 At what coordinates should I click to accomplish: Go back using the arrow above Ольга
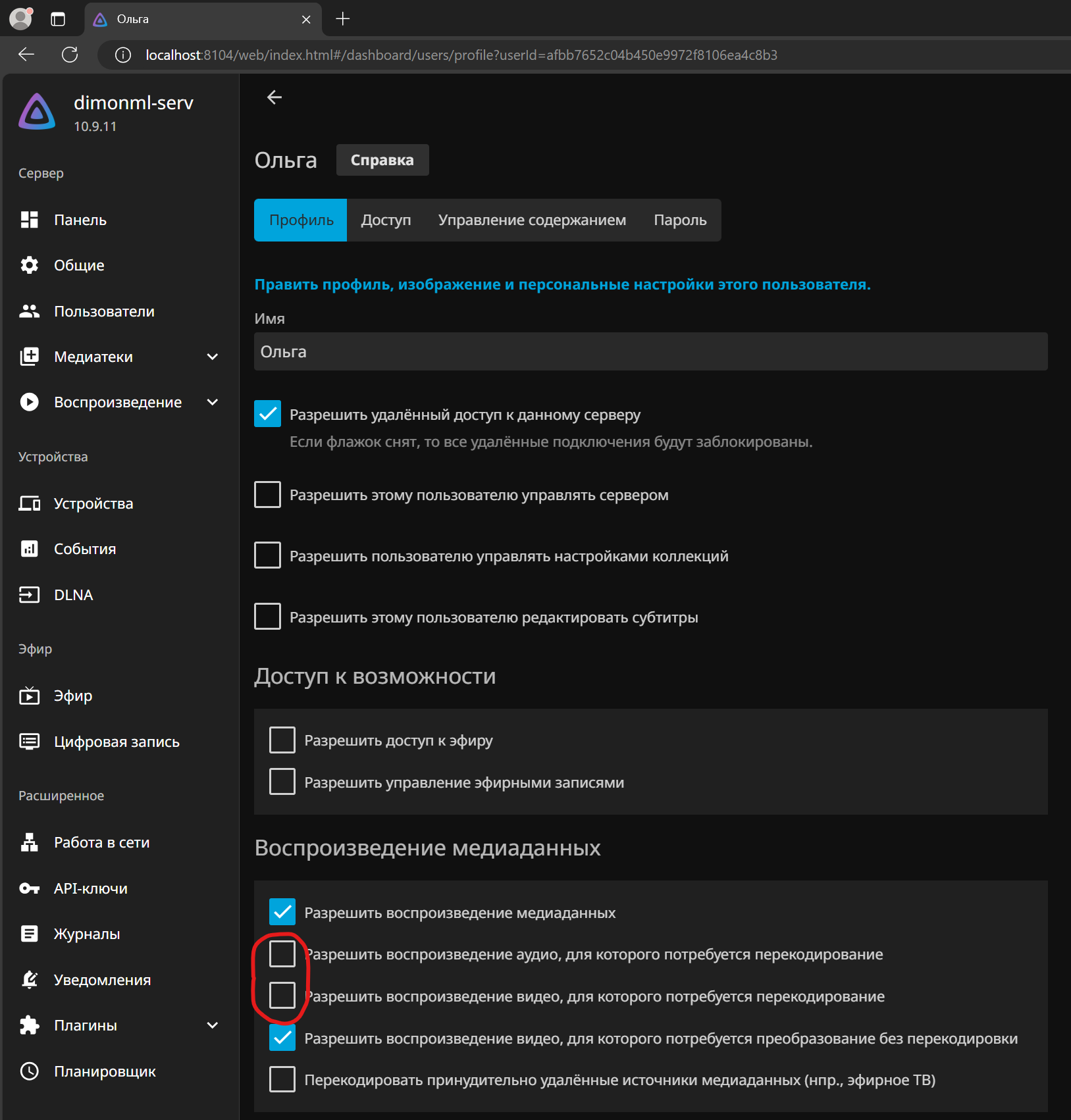coord(274,97)
